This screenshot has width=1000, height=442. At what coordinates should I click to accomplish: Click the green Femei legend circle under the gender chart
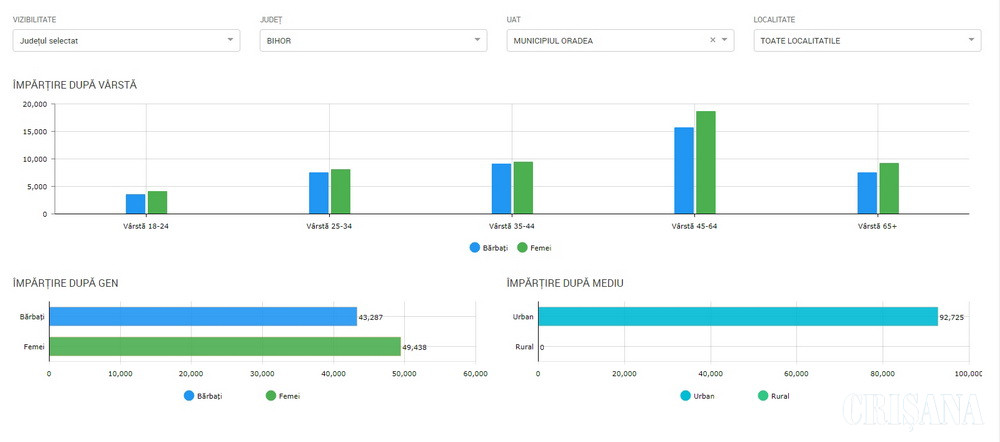(x=271, y=396)
